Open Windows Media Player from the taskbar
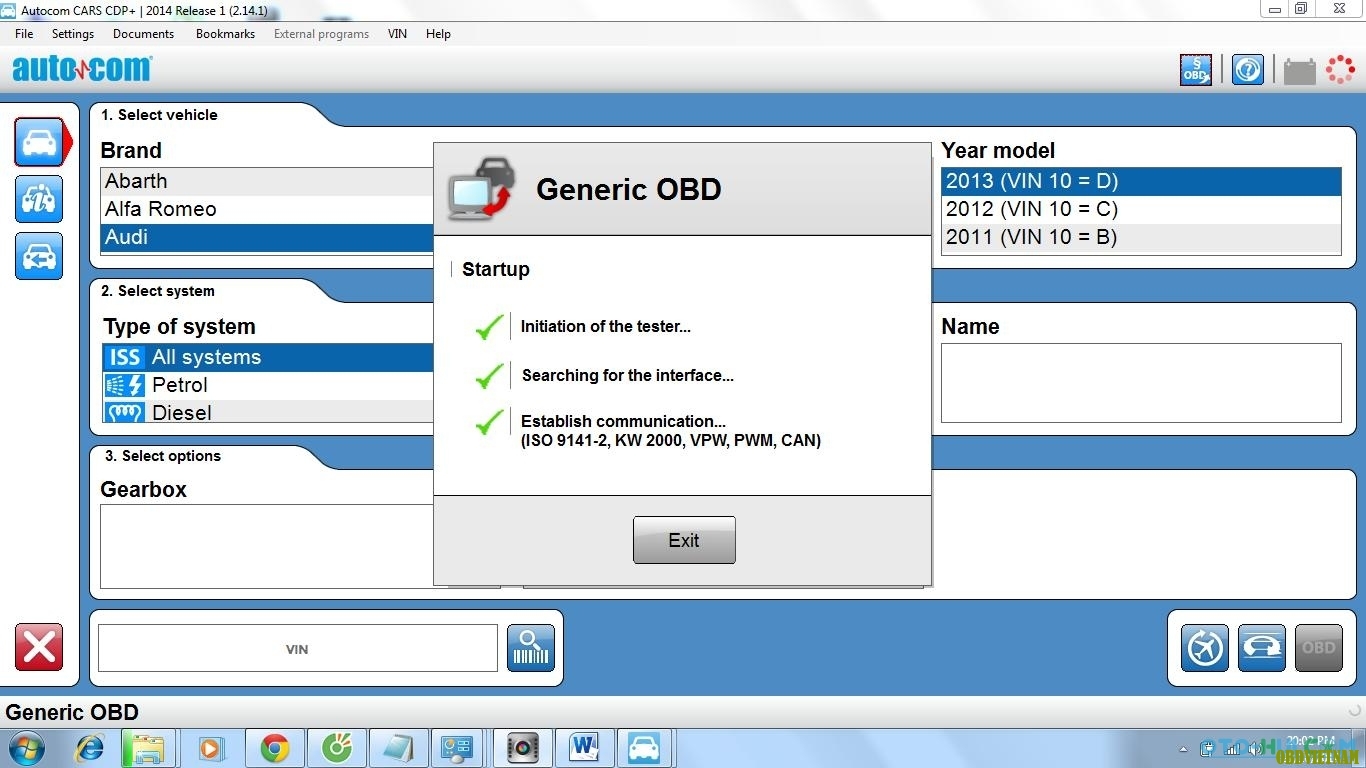Image resolution: width=1366 pixels, height=768 pixels. click(211, 748)
